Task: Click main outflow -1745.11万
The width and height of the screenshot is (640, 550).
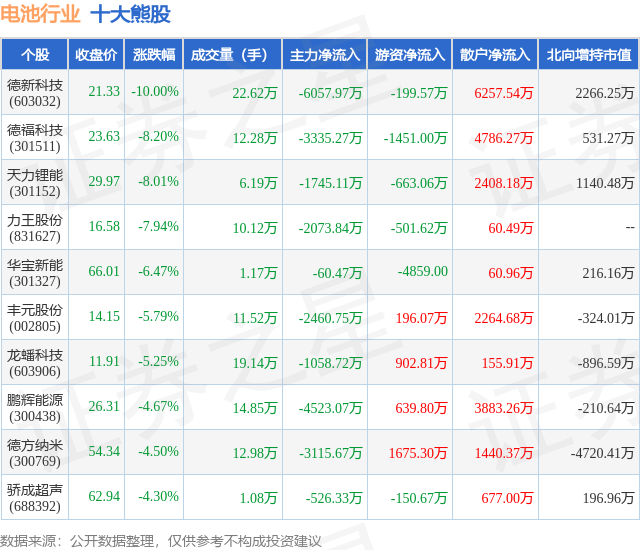Action: (330, 183)
